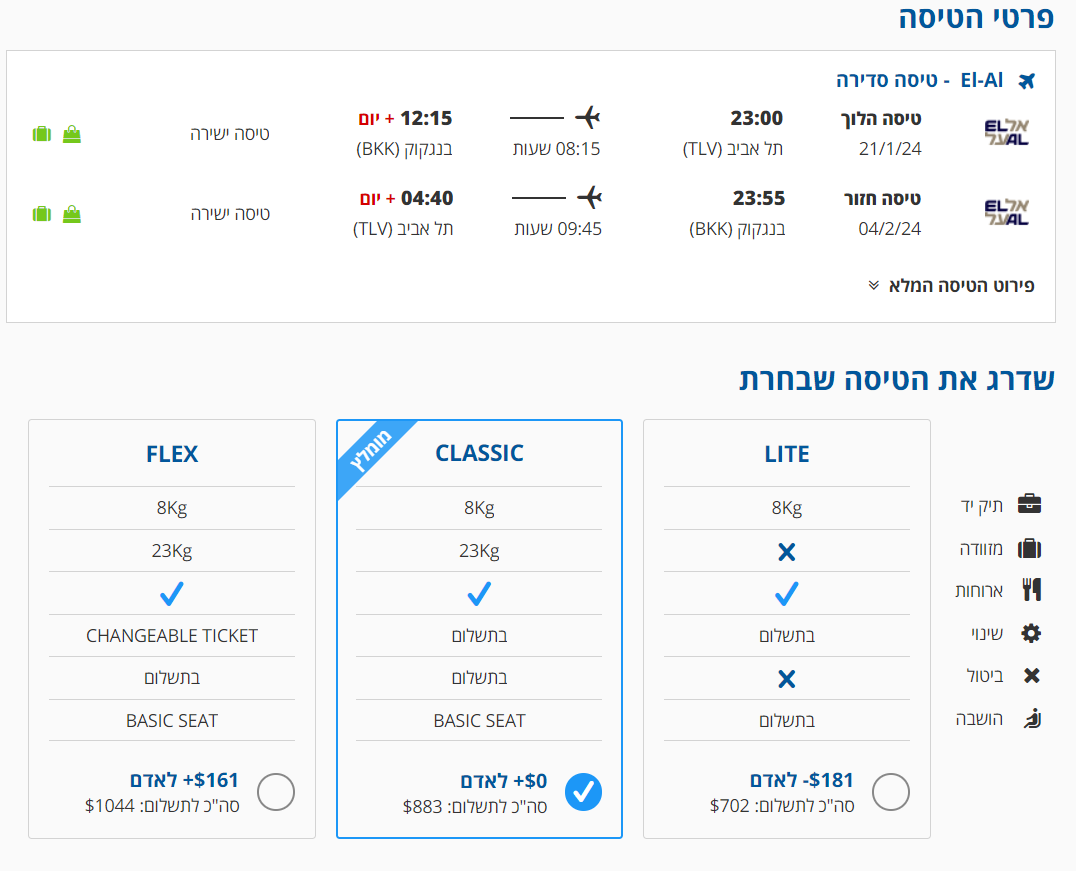1076x871 pixels.
Task: Select the LITE fare radio button
Action: (891, 792)
